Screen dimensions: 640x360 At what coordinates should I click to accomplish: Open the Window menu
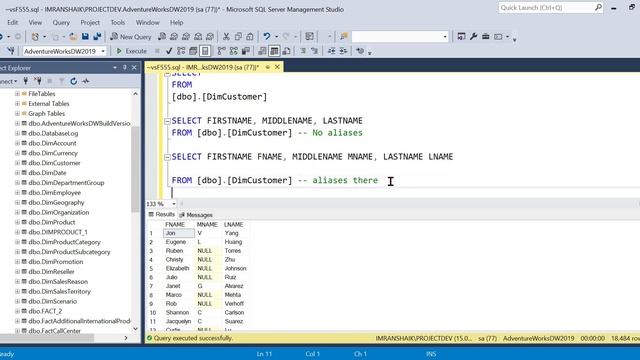coord(147,22)
